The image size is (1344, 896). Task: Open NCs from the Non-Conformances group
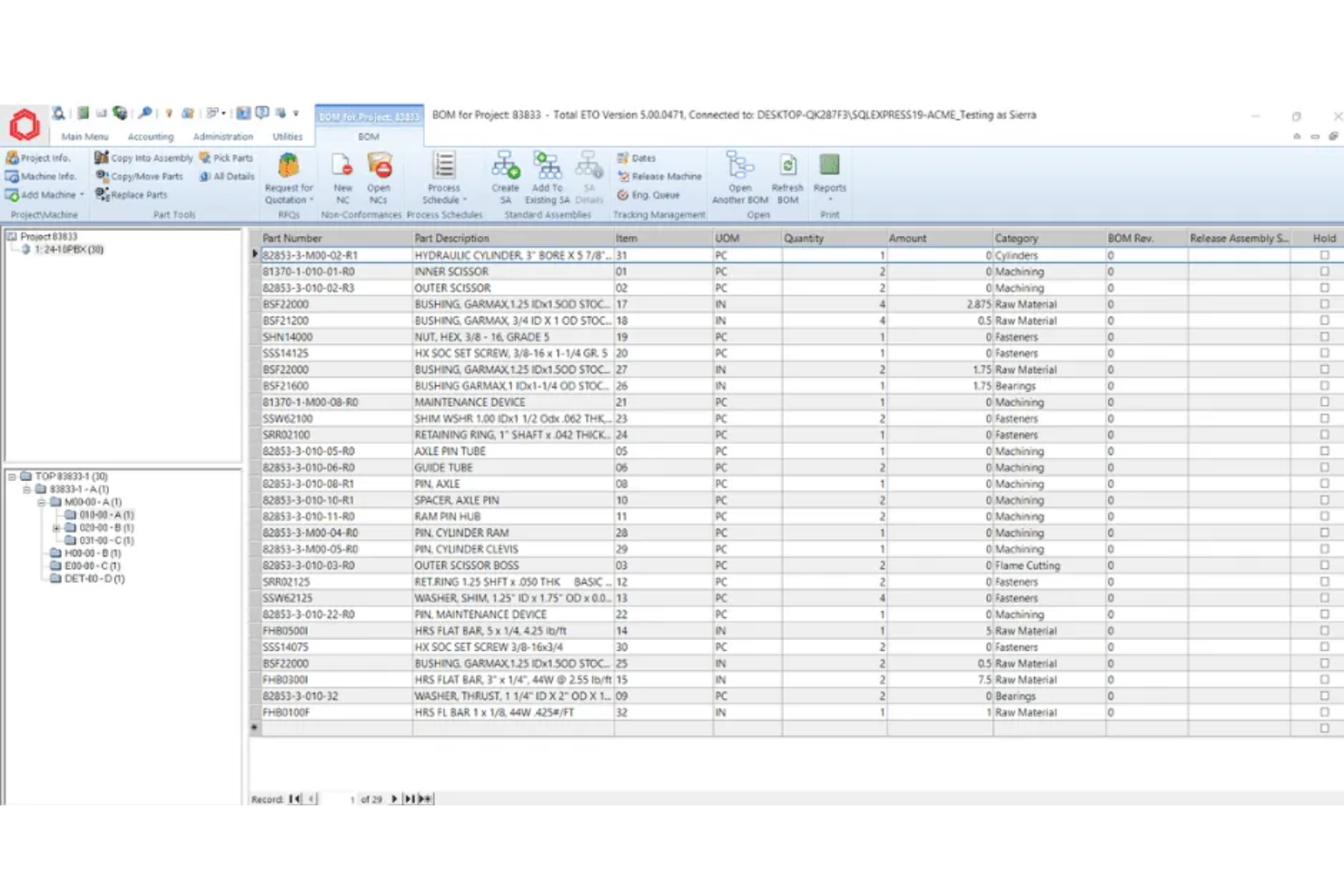point(379,178)
